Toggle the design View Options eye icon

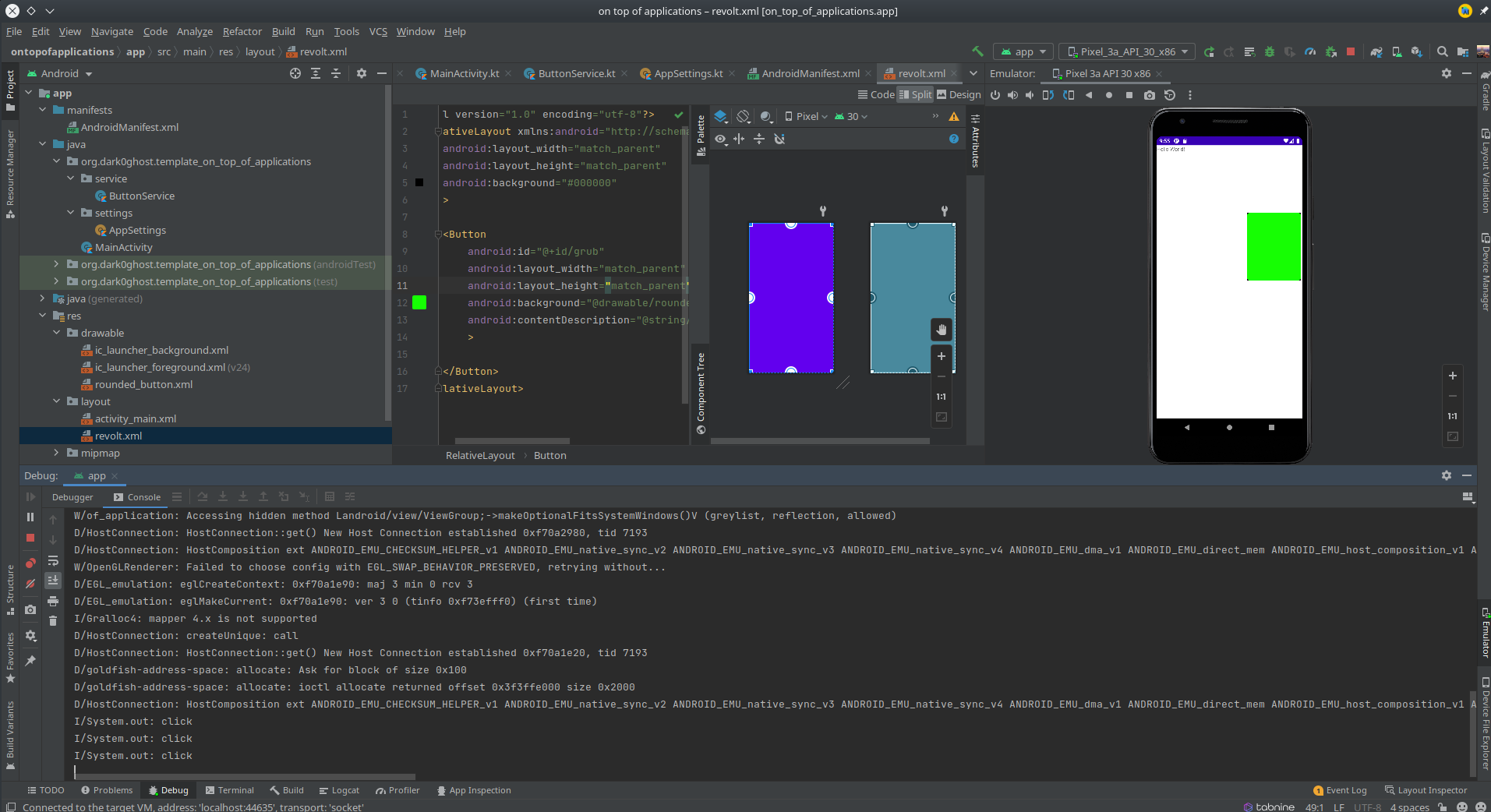tap(721, 139)
